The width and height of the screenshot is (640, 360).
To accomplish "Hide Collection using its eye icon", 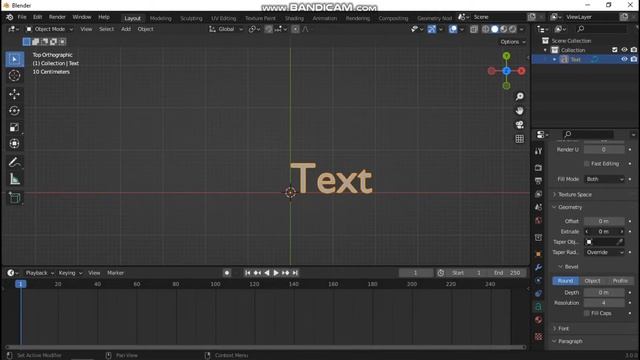I will point(624,50).
